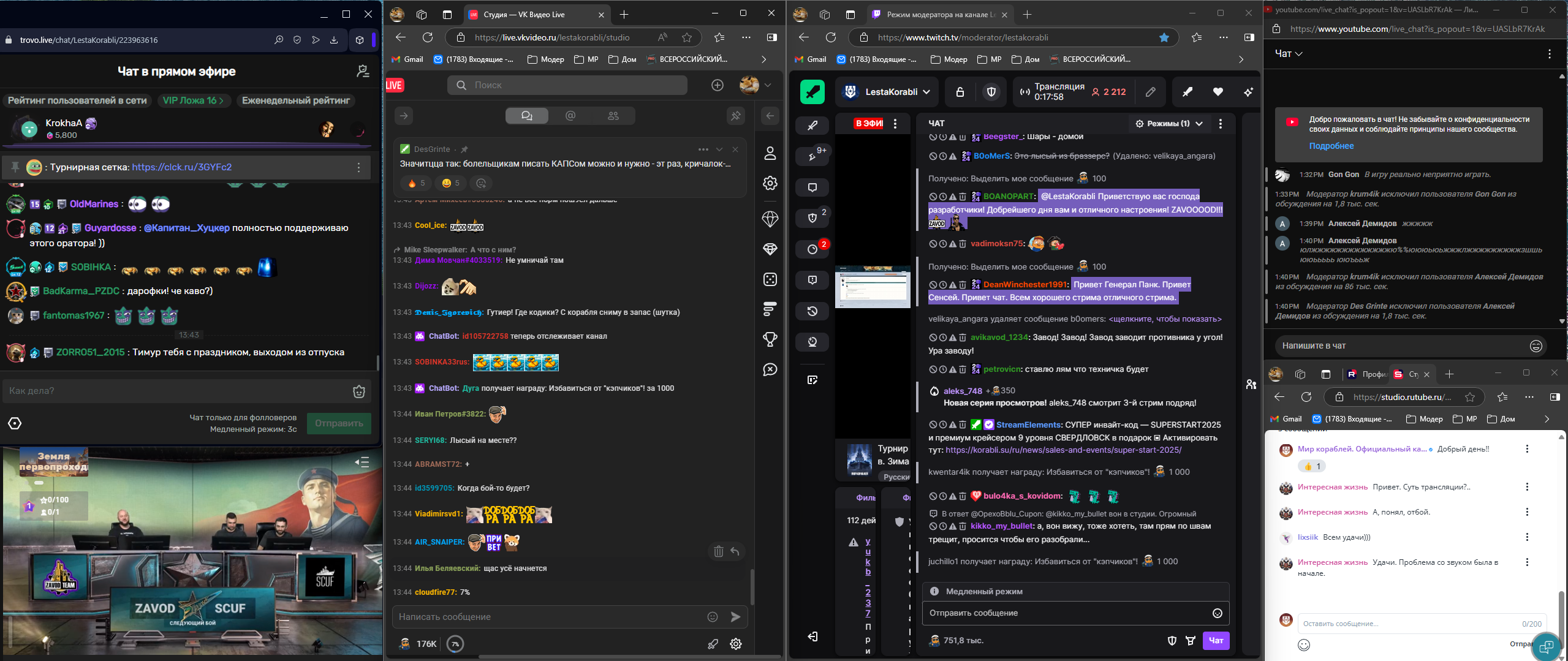Click the plus circle icon in VK Video header
This screenshot has width=1568, height=661.
(x=718, y=85)
